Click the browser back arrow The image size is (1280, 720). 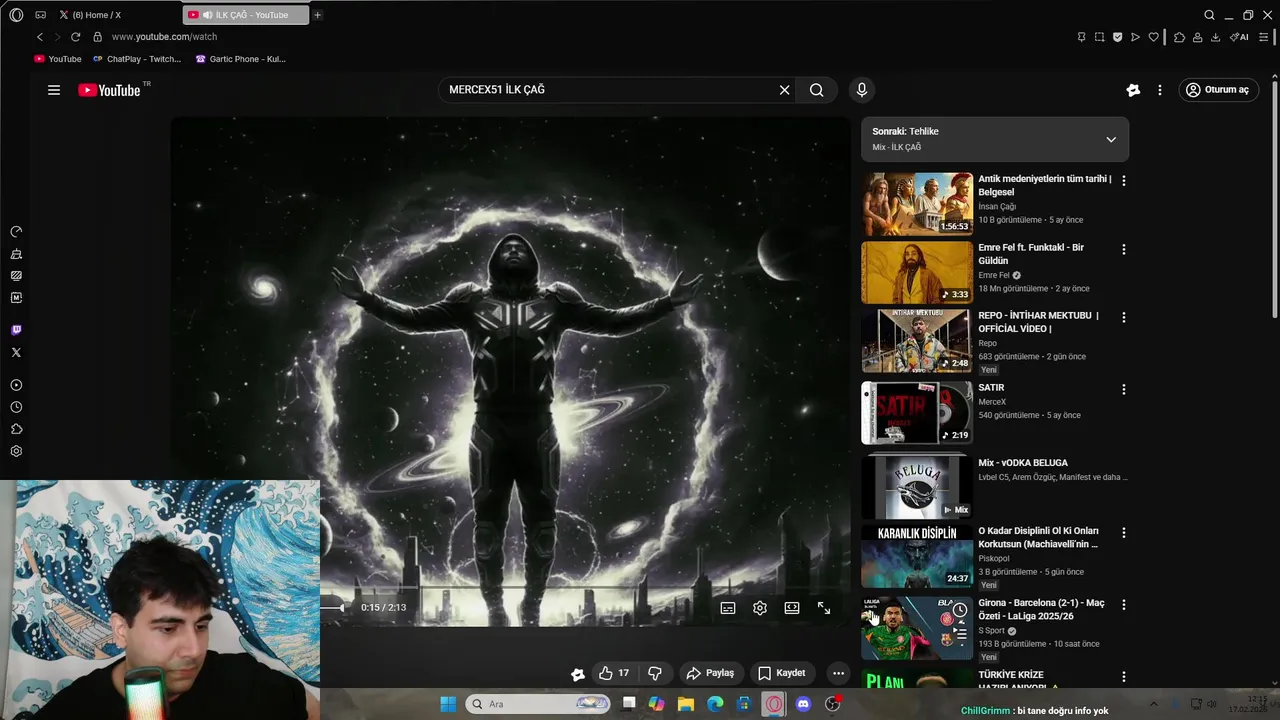pyautogui.click(x=40, y=37)
